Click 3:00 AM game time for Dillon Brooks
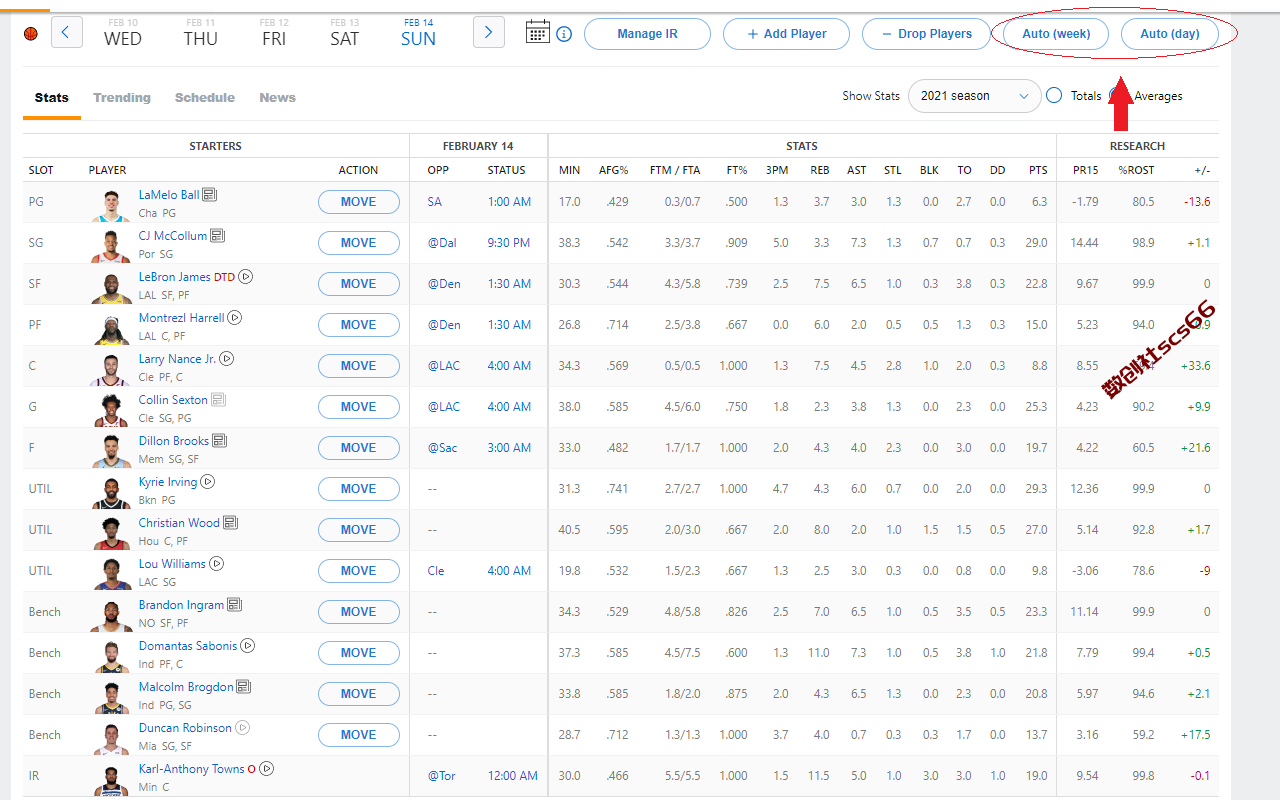The image size is (1280, 800). [509, 448]
